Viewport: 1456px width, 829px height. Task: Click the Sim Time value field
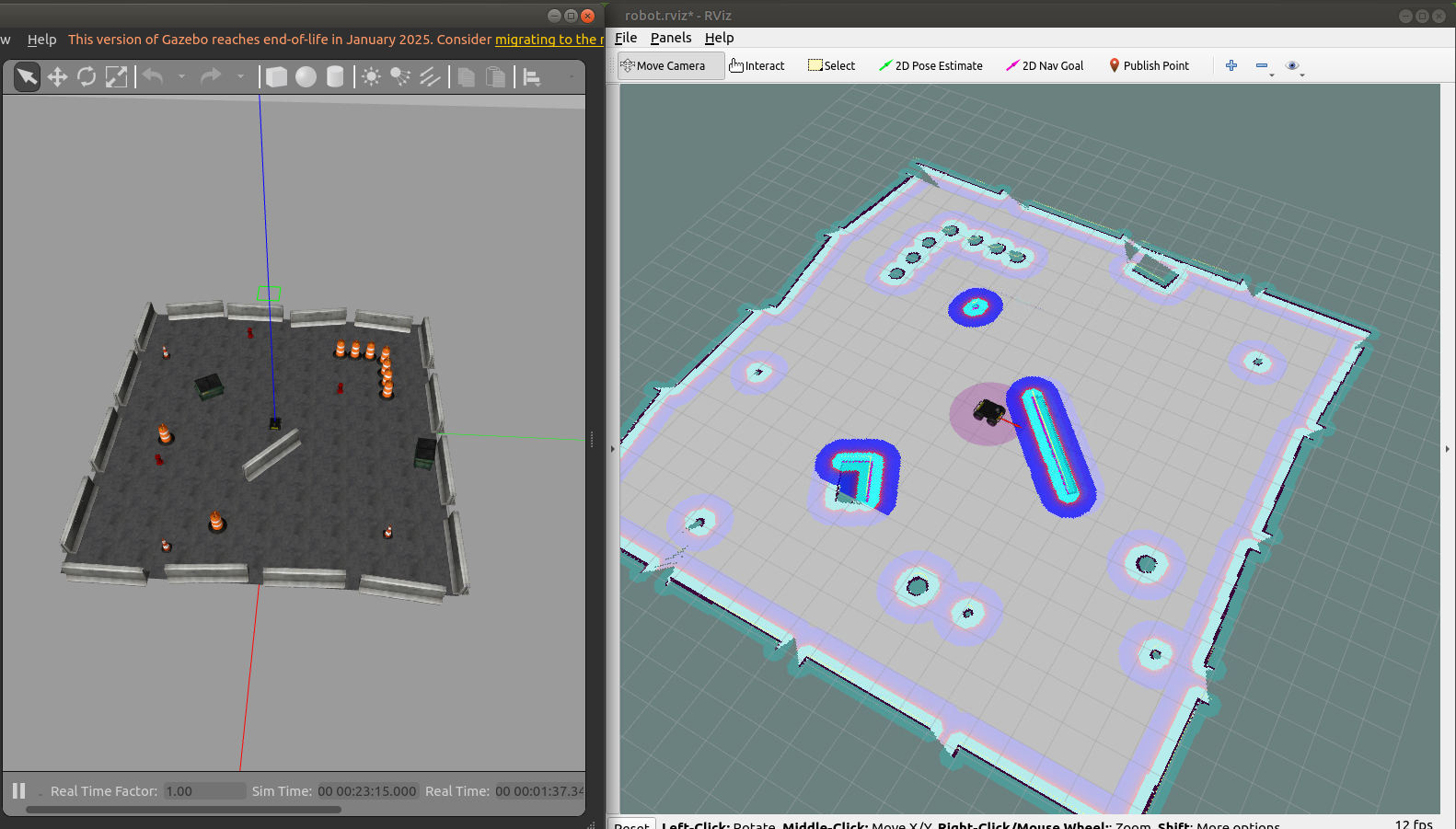(x=367, y=791)
